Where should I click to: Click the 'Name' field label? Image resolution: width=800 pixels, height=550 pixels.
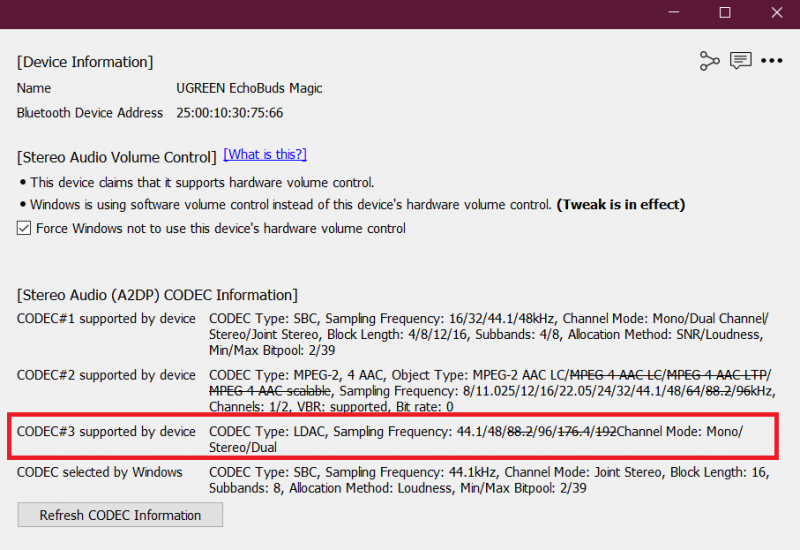34,88
